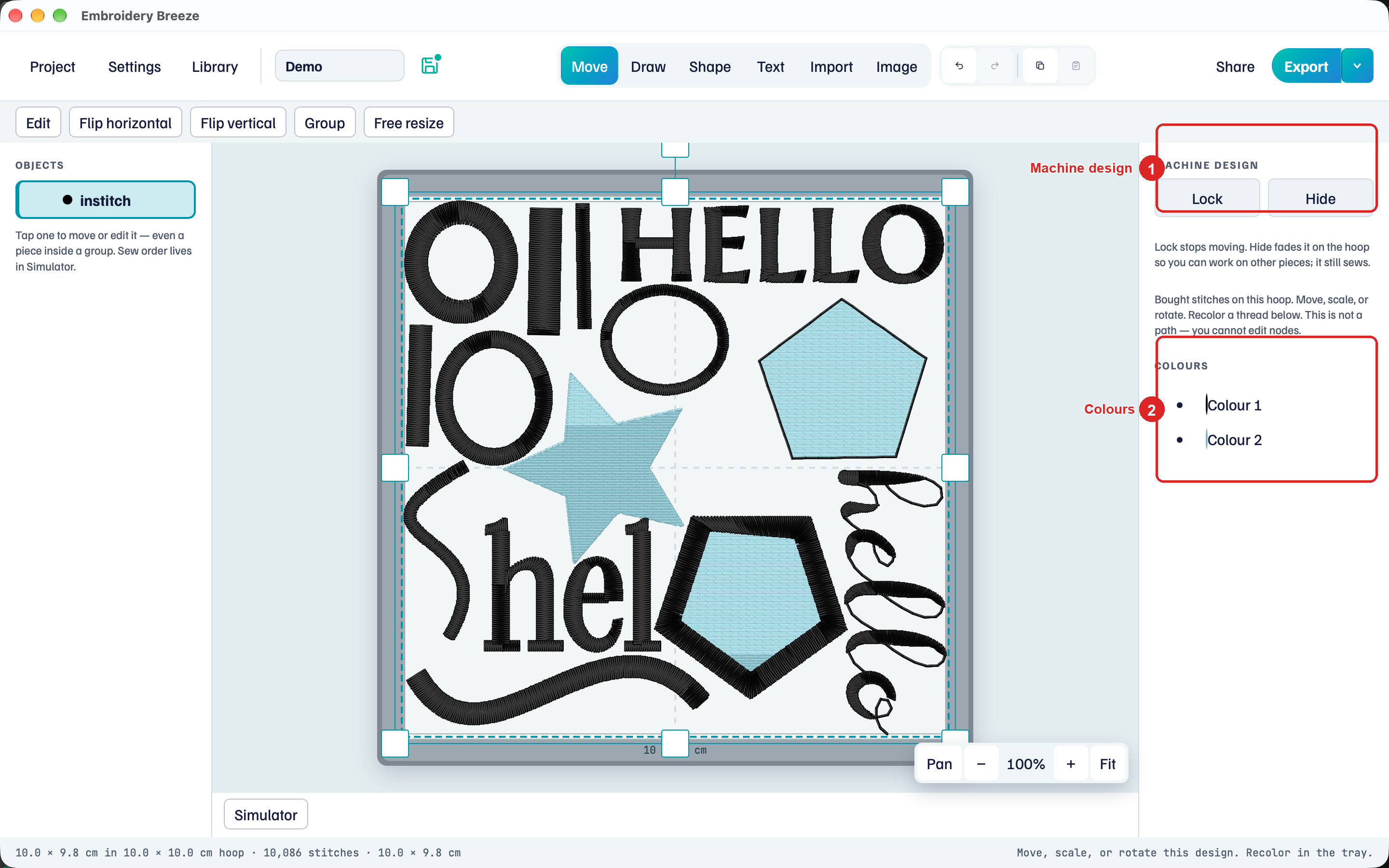Click the rotation handle above the design

click(675, 149)
